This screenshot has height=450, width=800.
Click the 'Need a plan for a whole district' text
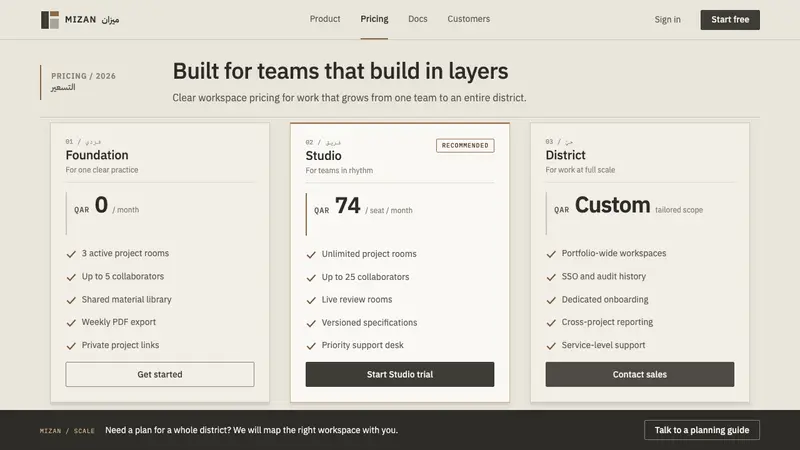point(252,430)
